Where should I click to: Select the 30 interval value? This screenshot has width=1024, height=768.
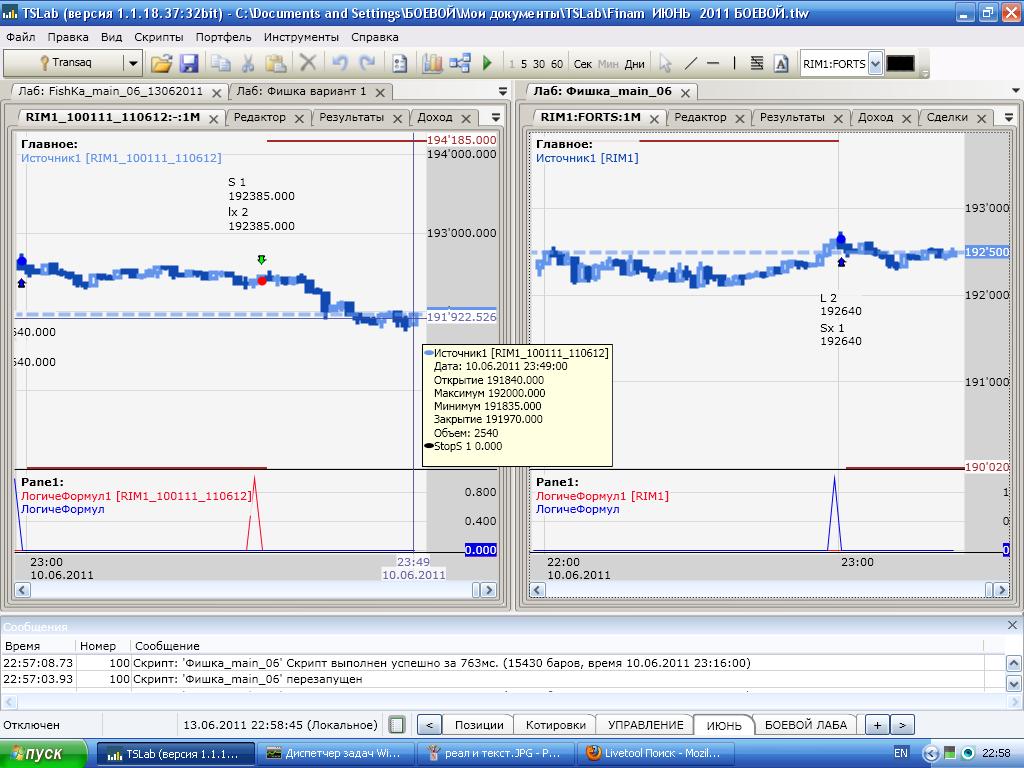point(539,64)
